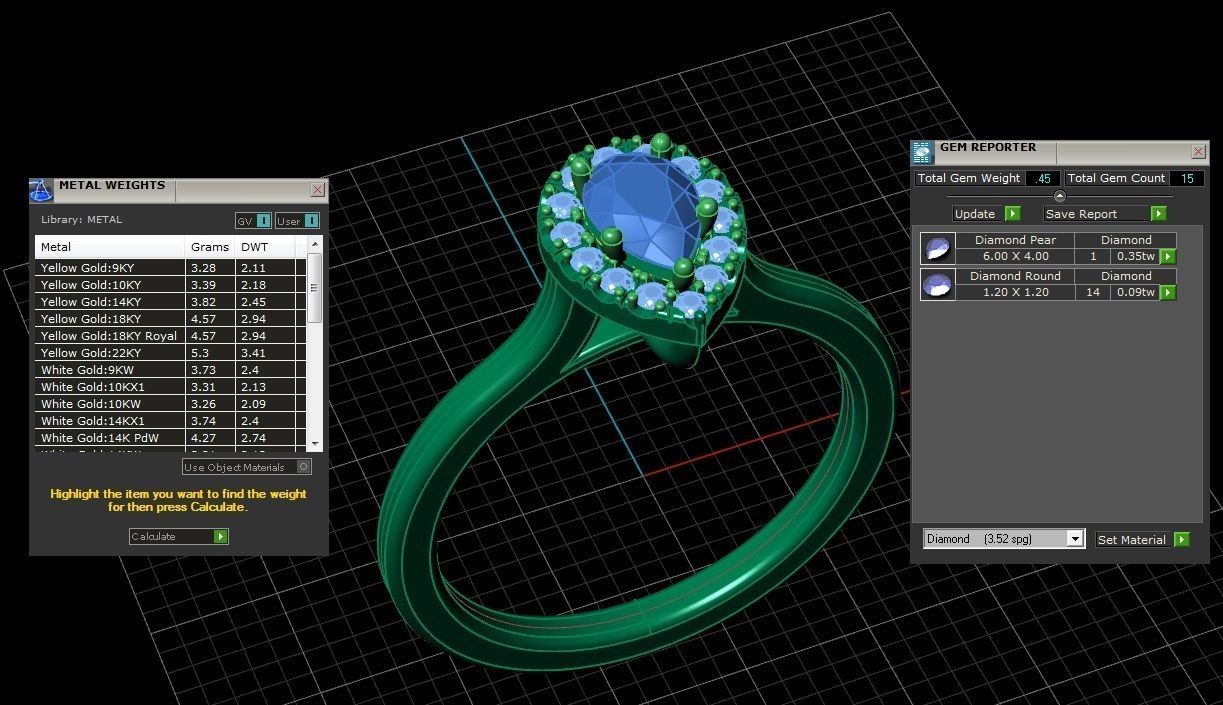Click the Save Report button

1105,214
